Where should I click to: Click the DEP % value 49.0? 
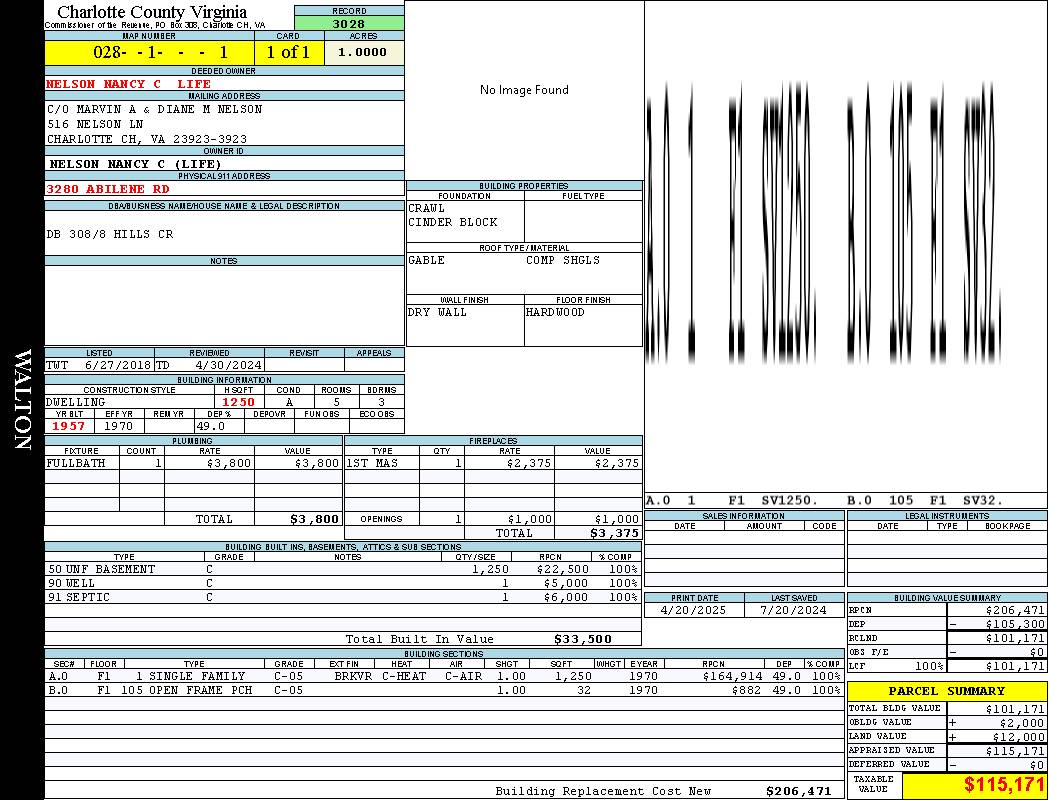point(211,426)
